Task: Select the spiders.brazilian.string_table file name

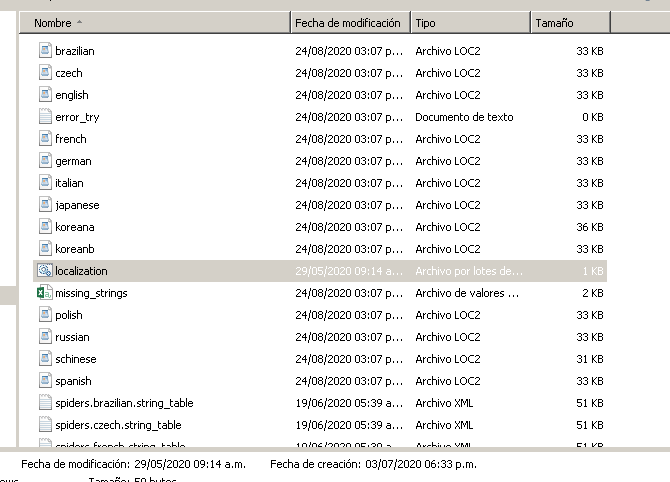Action: (124, 403)
